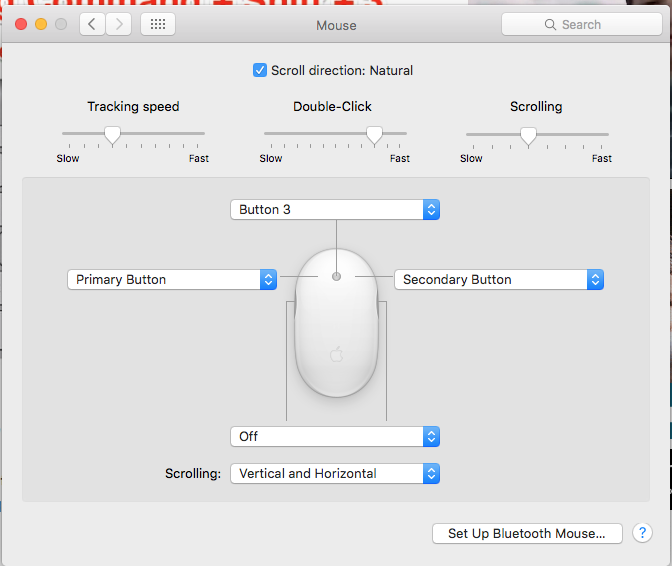Click the scroll ball on mouse image

click(336, 276)
